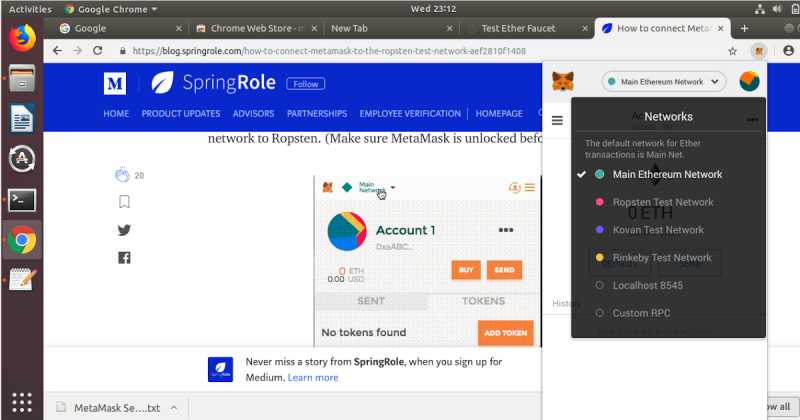Viewport: 800px width, 420px height.
Task: Bookmark this page with star icon
Action: 733,51
